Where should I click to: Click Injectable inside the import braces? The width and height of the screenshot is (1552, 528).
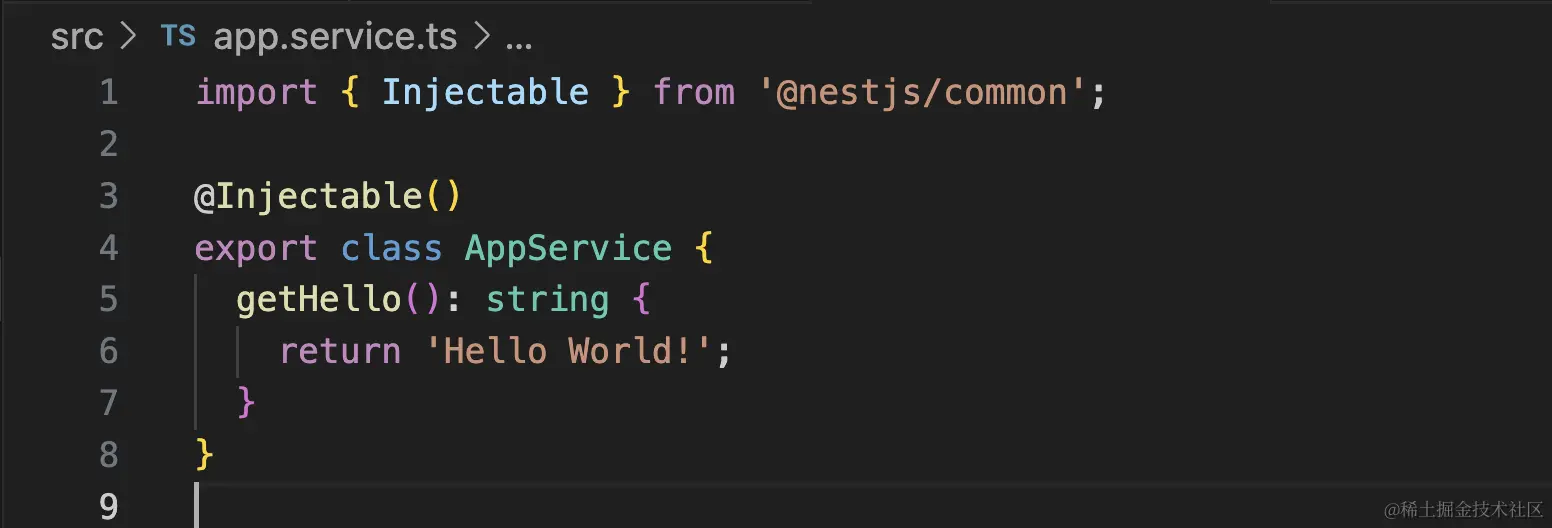[x=485, y=93]
